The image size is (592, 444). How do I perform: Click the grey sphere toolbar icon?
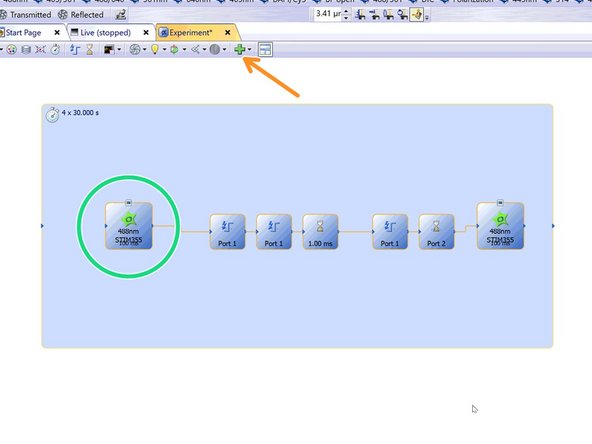(x=214, y=49)
